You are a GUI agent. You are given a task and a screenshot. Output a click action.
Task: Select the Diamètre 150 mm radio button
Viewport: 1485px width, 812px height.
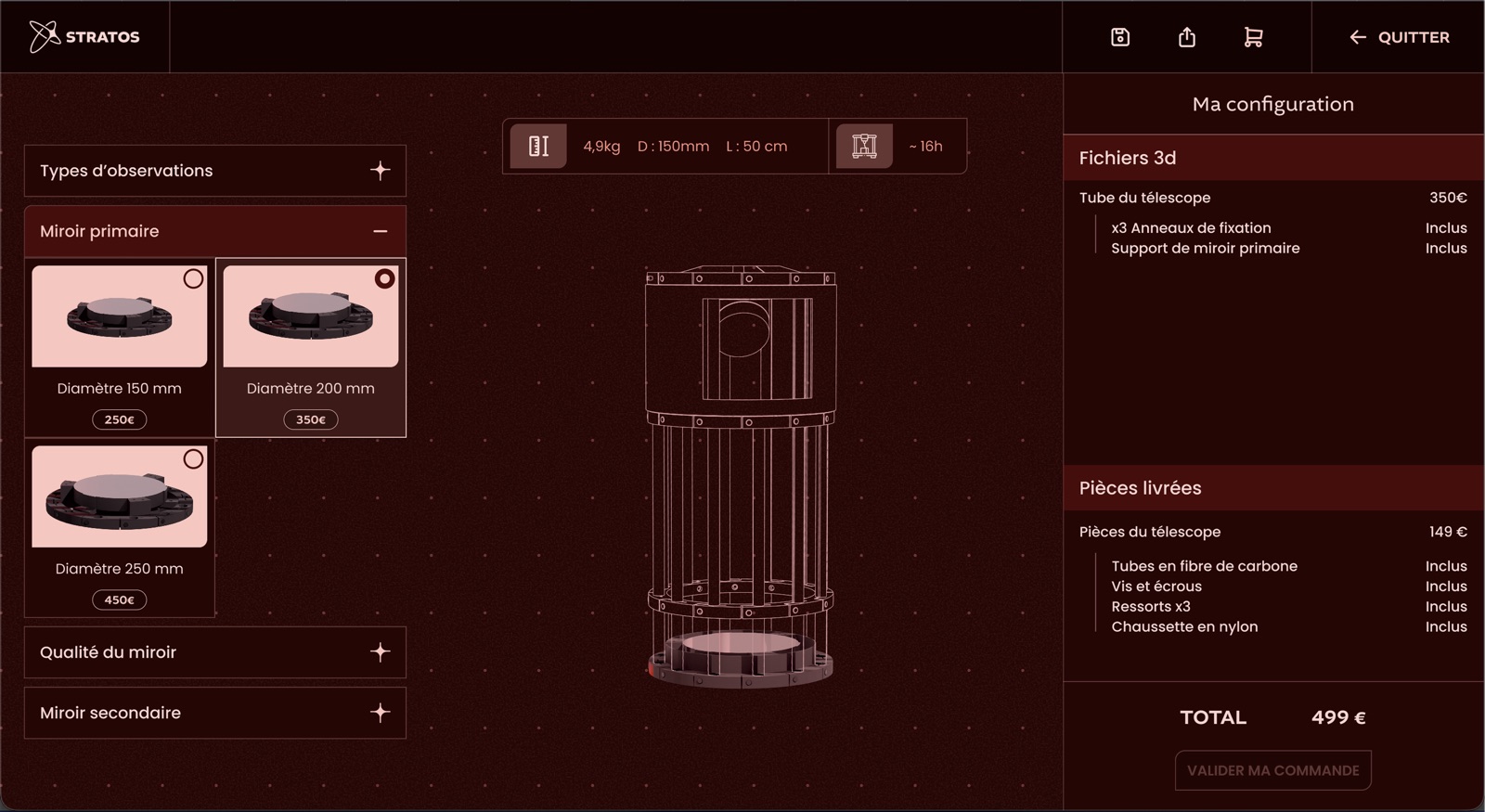tap(193, 278)
